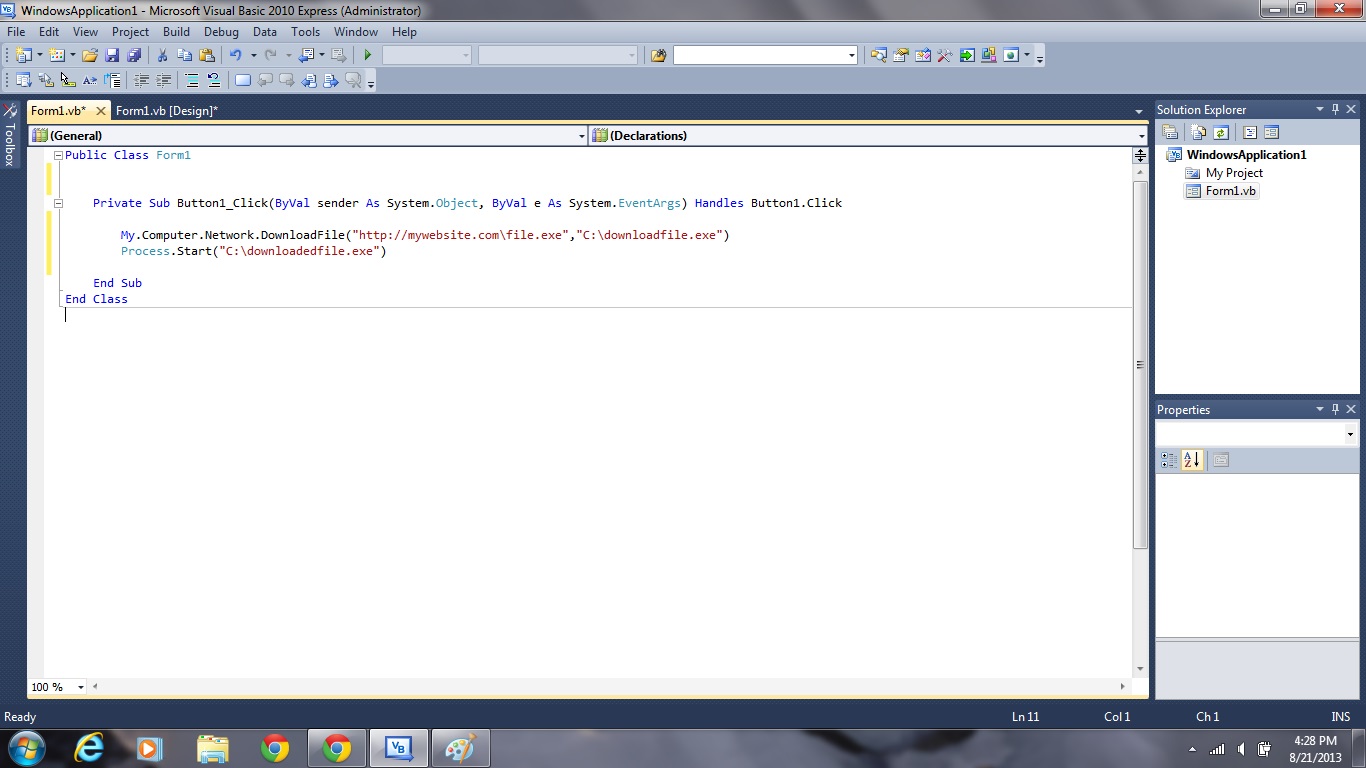Save Form1.vb with the floppy disk icon
The width and height of the screenshot is (1366, 768).
112,56
